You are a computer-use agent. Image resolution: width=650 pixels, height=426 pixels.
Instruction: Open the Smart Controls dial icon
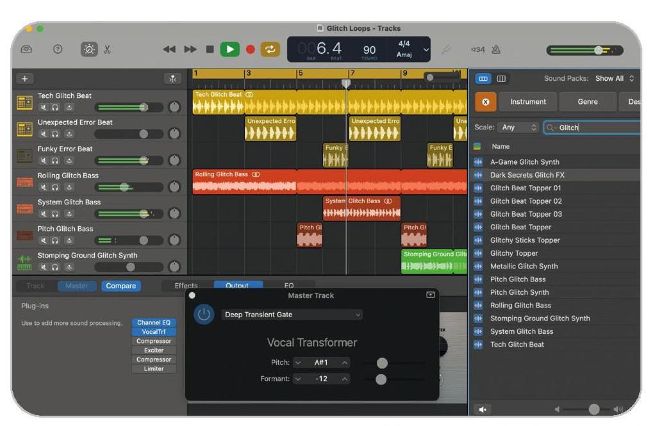pos(87,49)
